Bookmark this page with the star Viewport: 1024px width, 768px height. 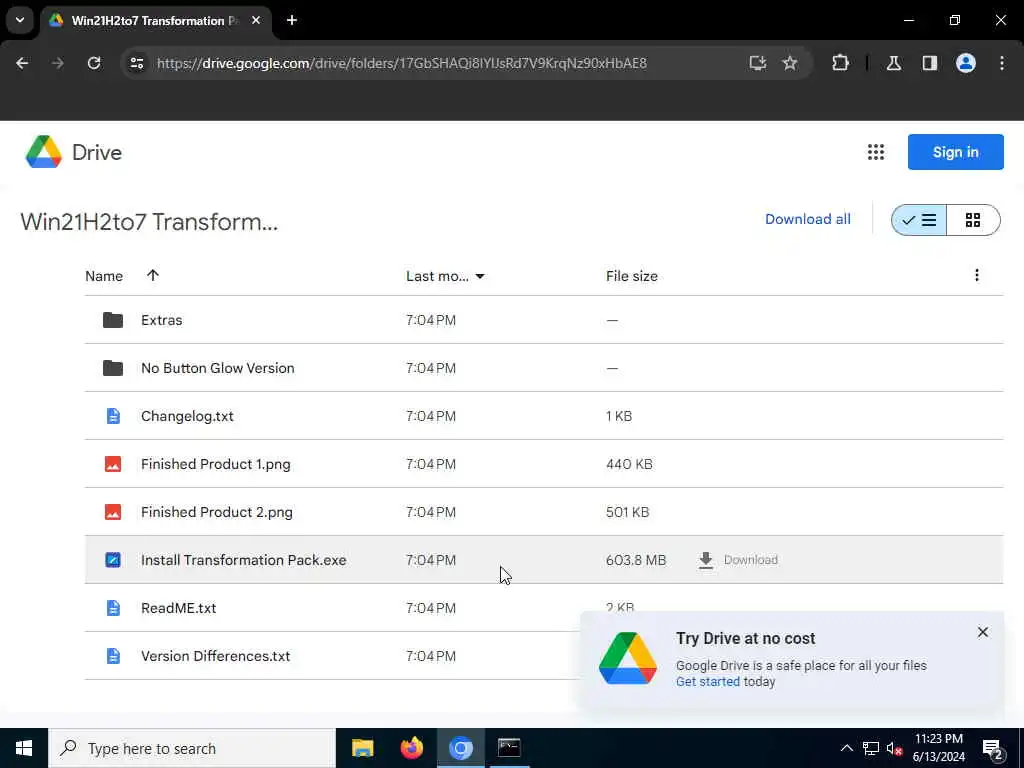pyautogui.click(x=790, y=63)
